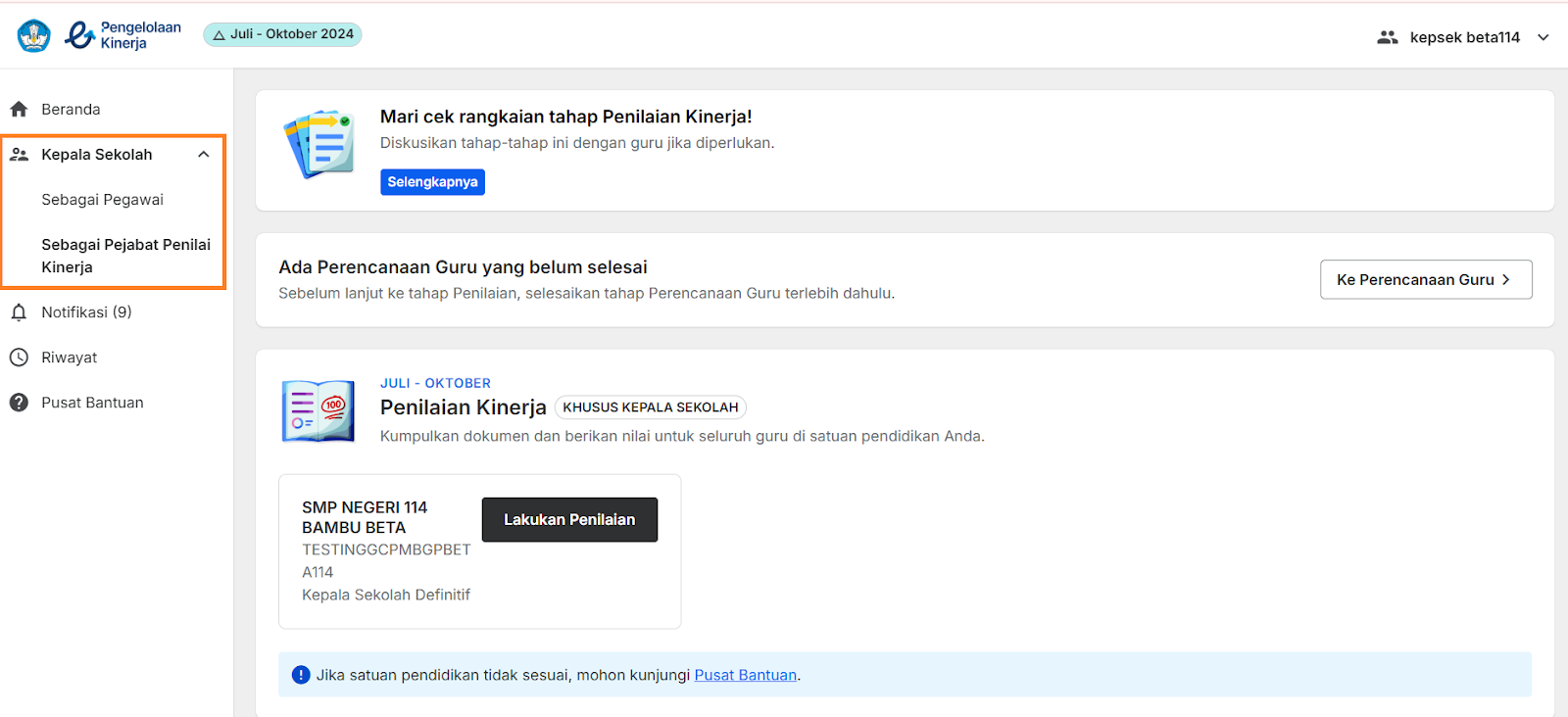Click the Beranda home icon
Image resolution: width=1568 pixels, height=717 pixels.
coord(19,110)
